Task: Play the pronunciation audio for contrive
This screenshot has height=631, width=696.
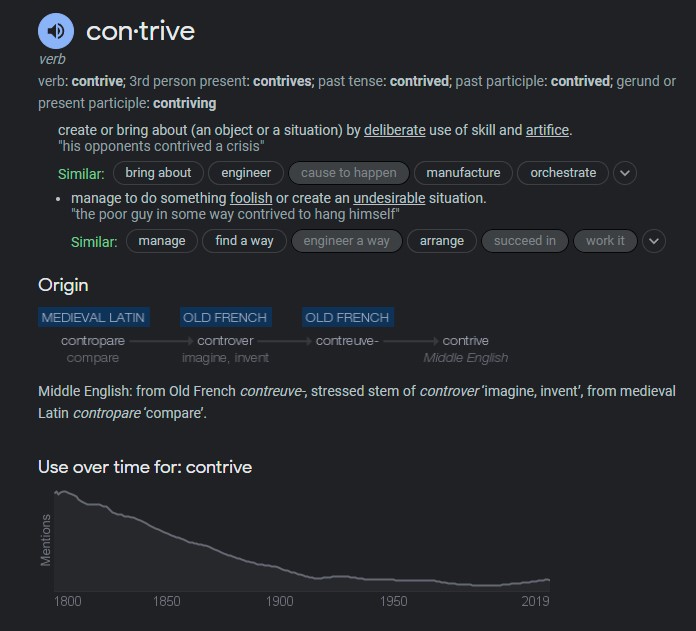Action: [x=56, y=31]
